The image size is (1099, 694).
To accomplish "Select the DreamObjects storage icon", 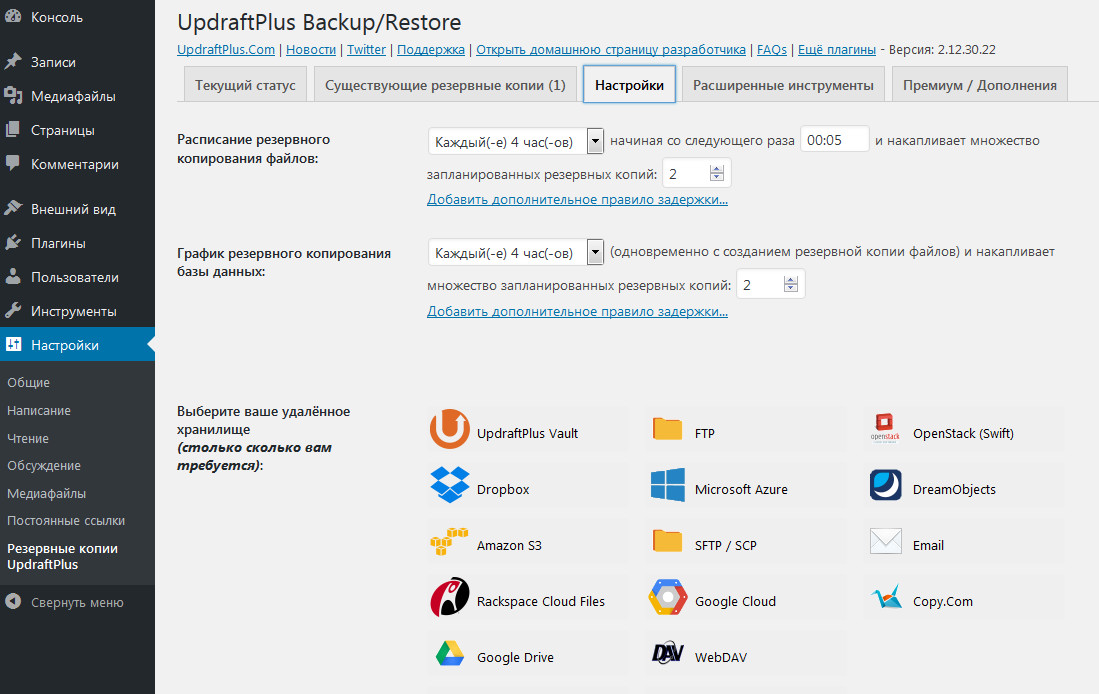I will pos(886,486).
